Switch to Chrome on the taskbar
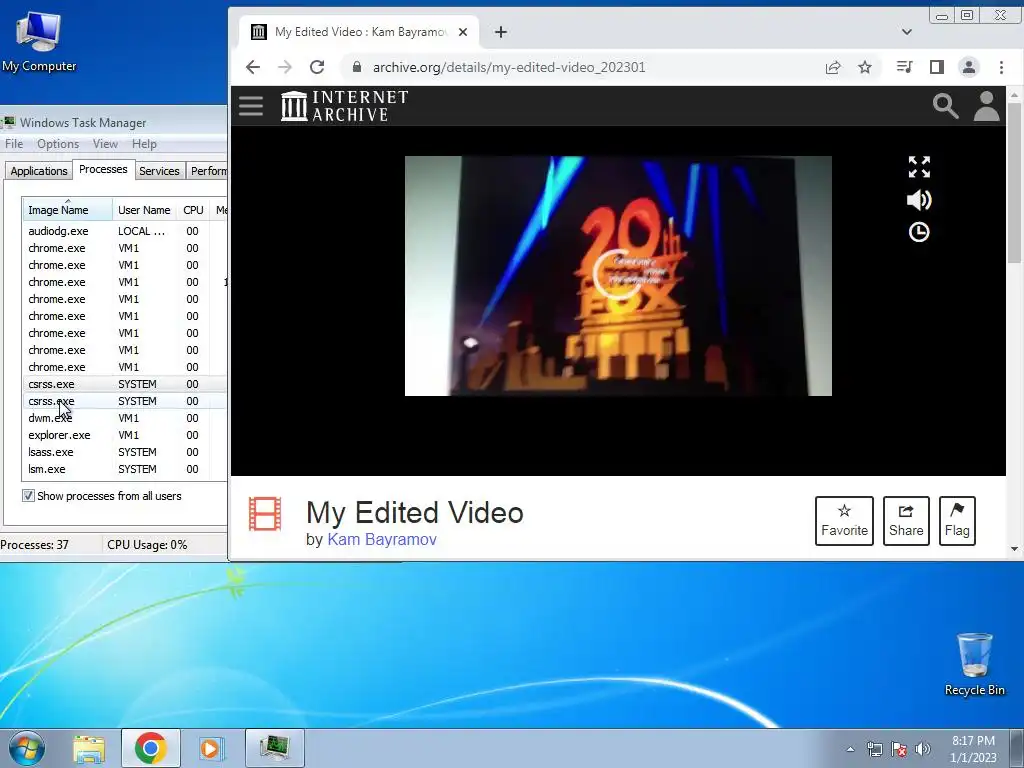 (x=151, y=748)
